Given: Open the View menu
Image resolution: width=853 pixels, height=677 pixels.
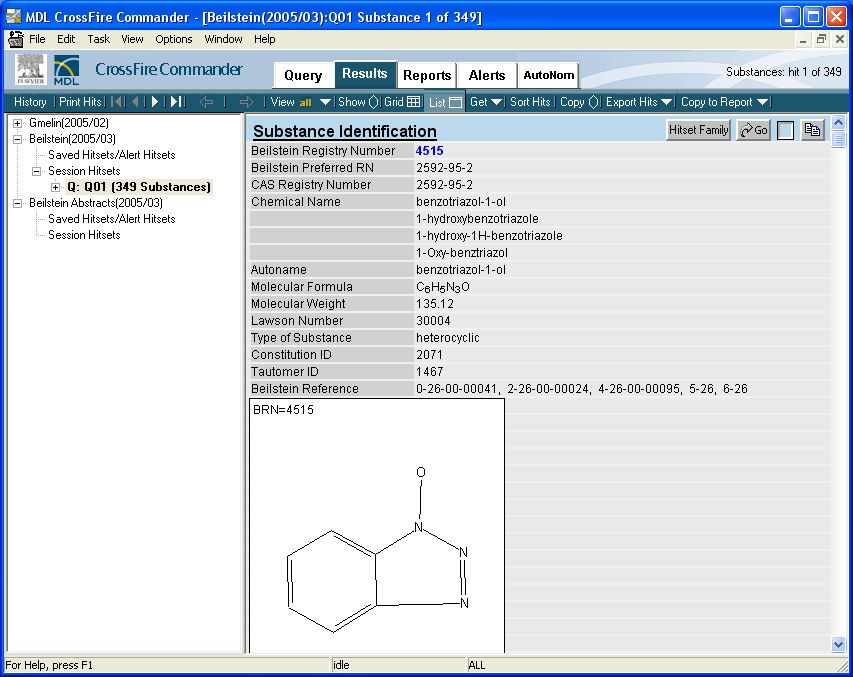Looking at the screenshot, I should (x=132, y=39).
